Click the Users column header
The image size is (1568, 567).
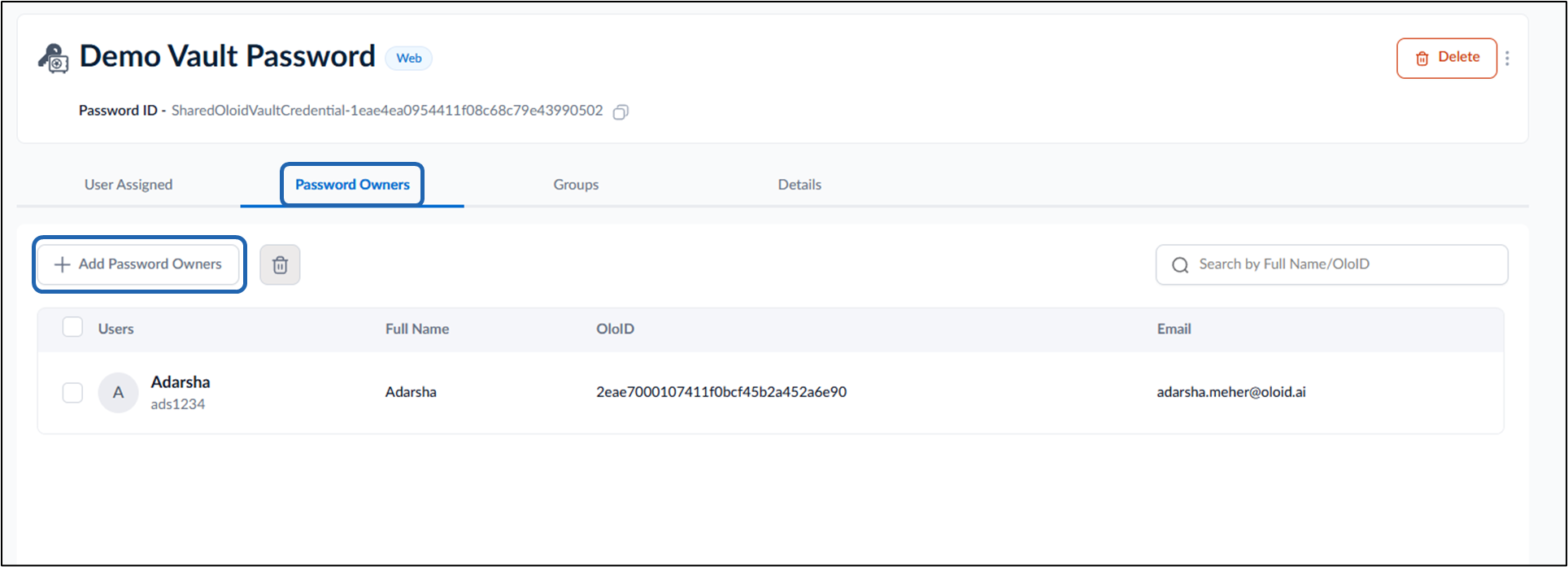[116, 329]
